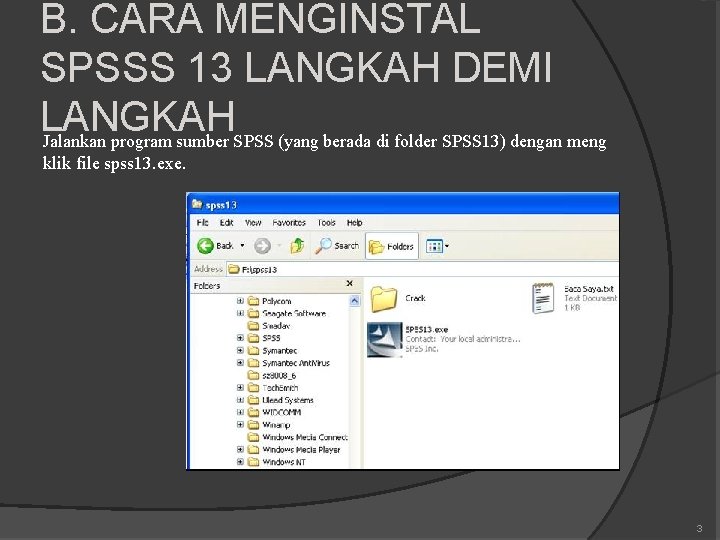This screenshot has width=720, height=540.
Task: Open the File menu
Action: point(202,223)
